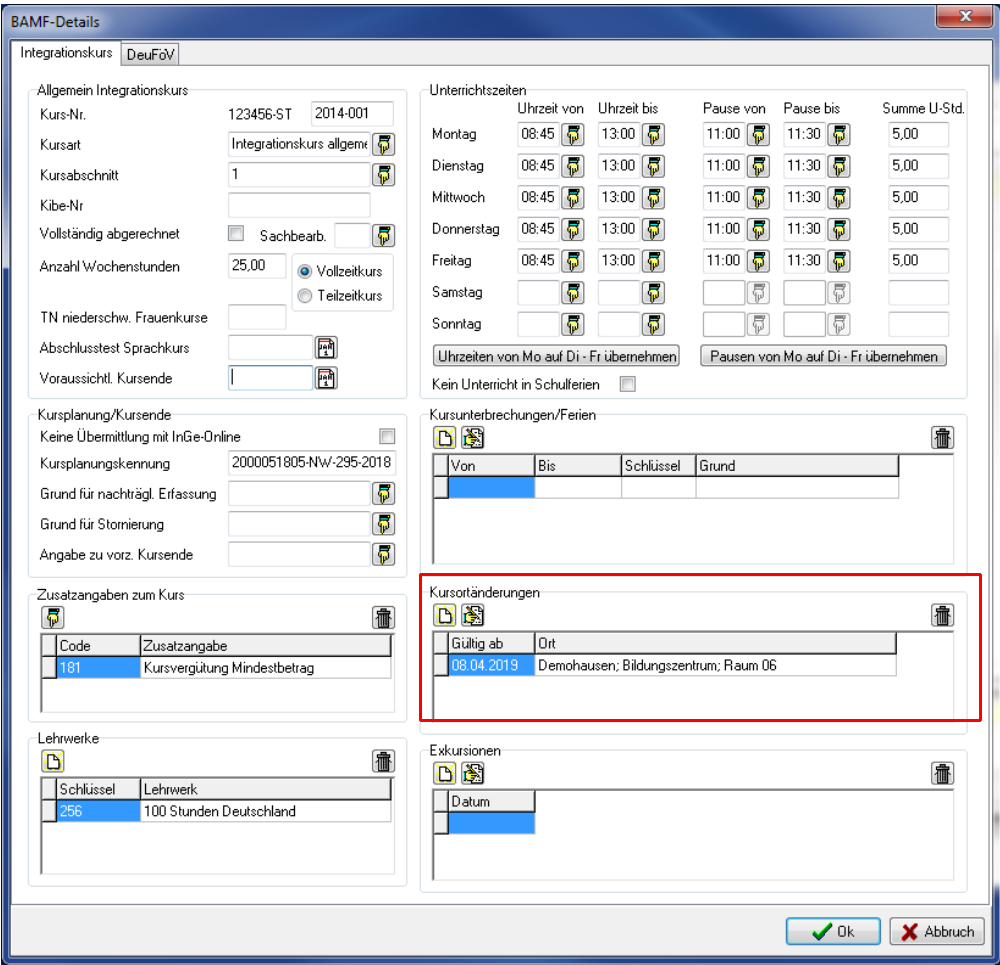Image resolution: width=1000 pixels, height=965 pixels.
Task: Open calendar for Abschlusstest Sprachkurs
Action: pos(326,348)
